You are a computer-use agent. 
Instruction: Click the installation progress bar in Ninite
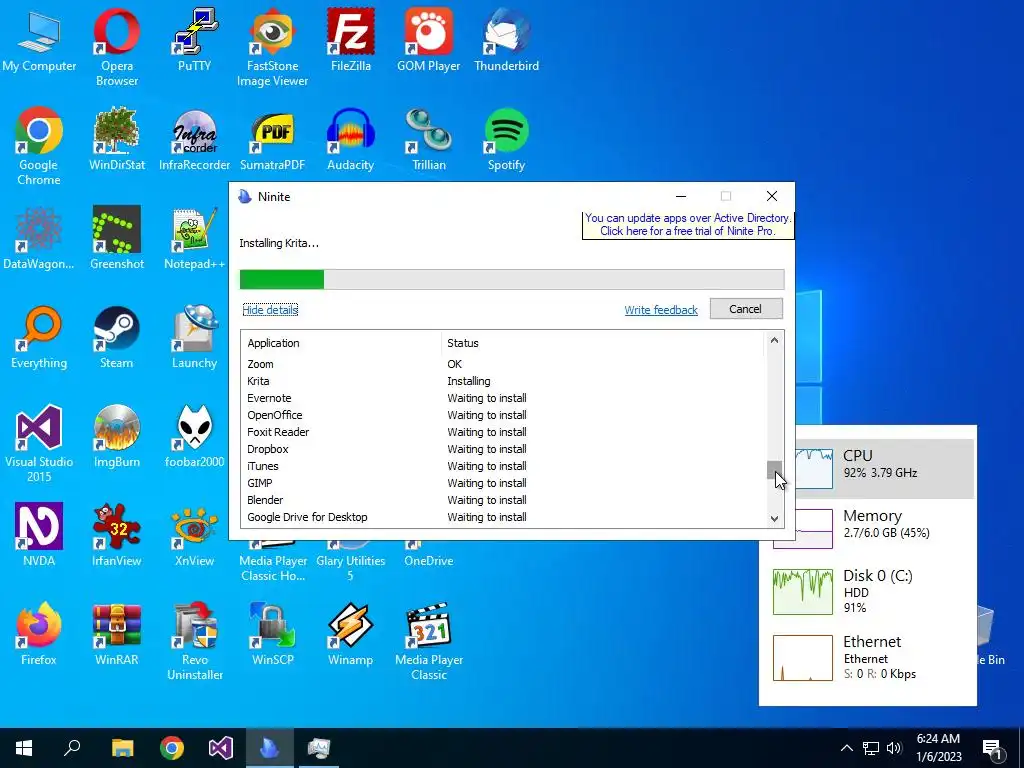coord(512,279)
